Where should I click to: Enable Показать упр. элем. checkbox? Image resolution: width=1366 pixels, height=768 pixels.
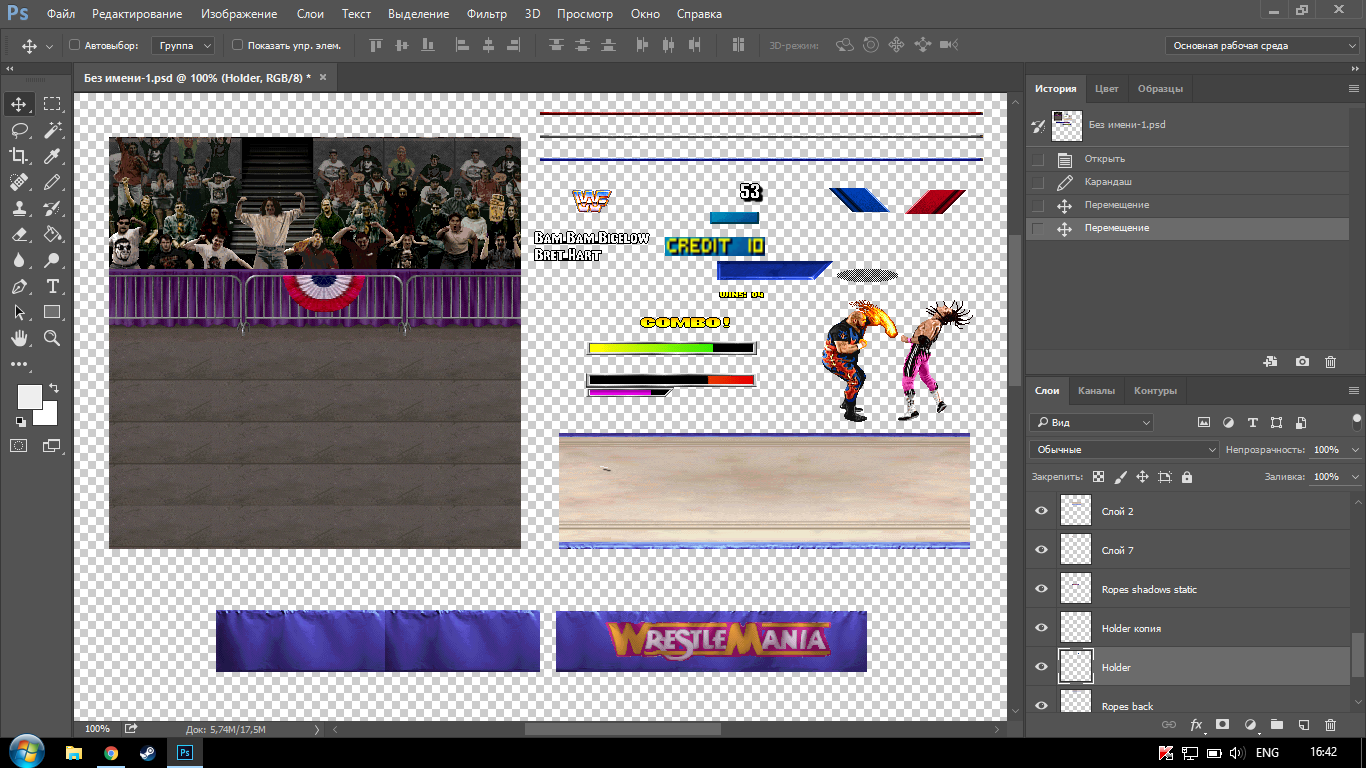click(x=237, y=45)
